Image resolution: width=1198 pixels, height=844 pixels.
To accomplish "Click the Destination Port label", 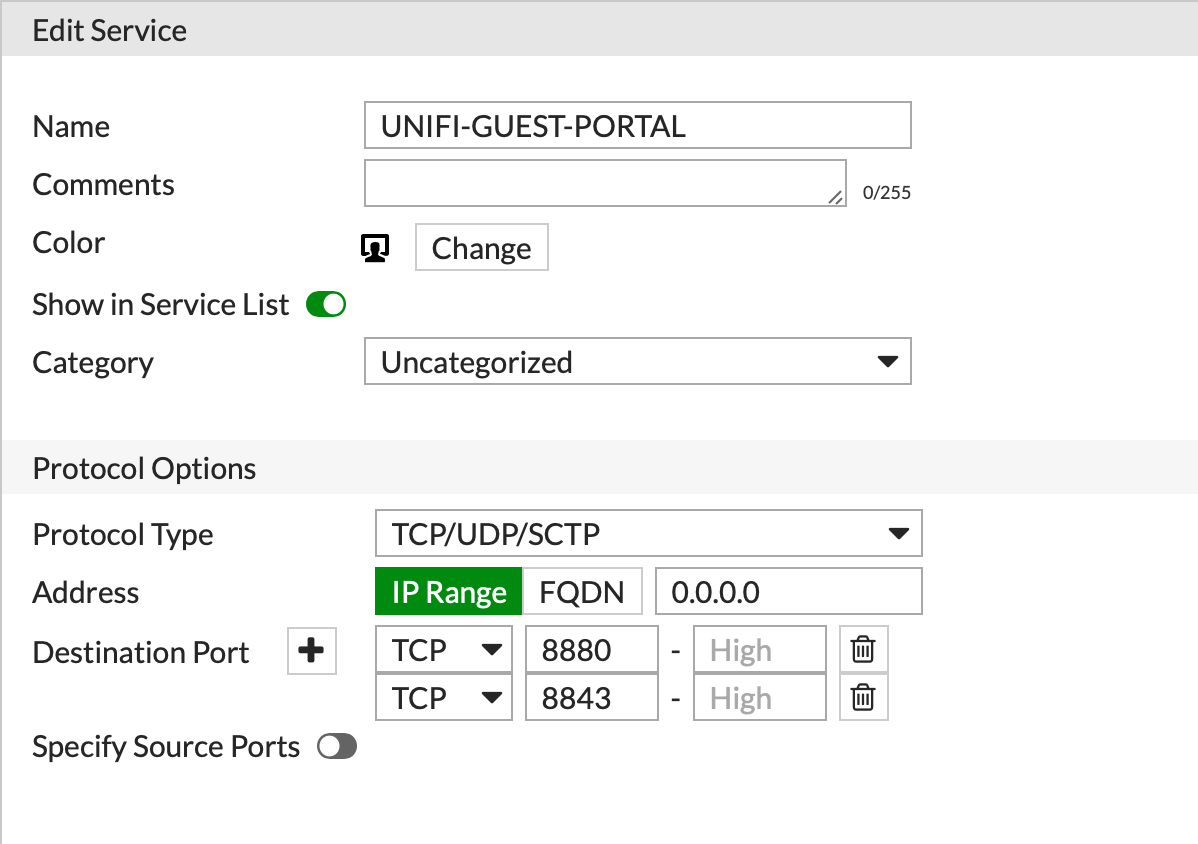I will point(141,652).
